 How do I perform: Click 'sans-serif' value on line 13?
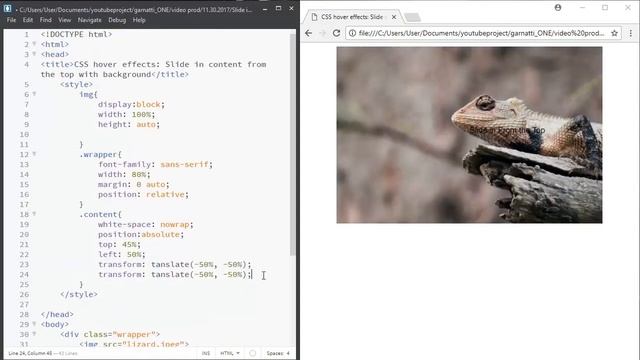click(184, 164)
